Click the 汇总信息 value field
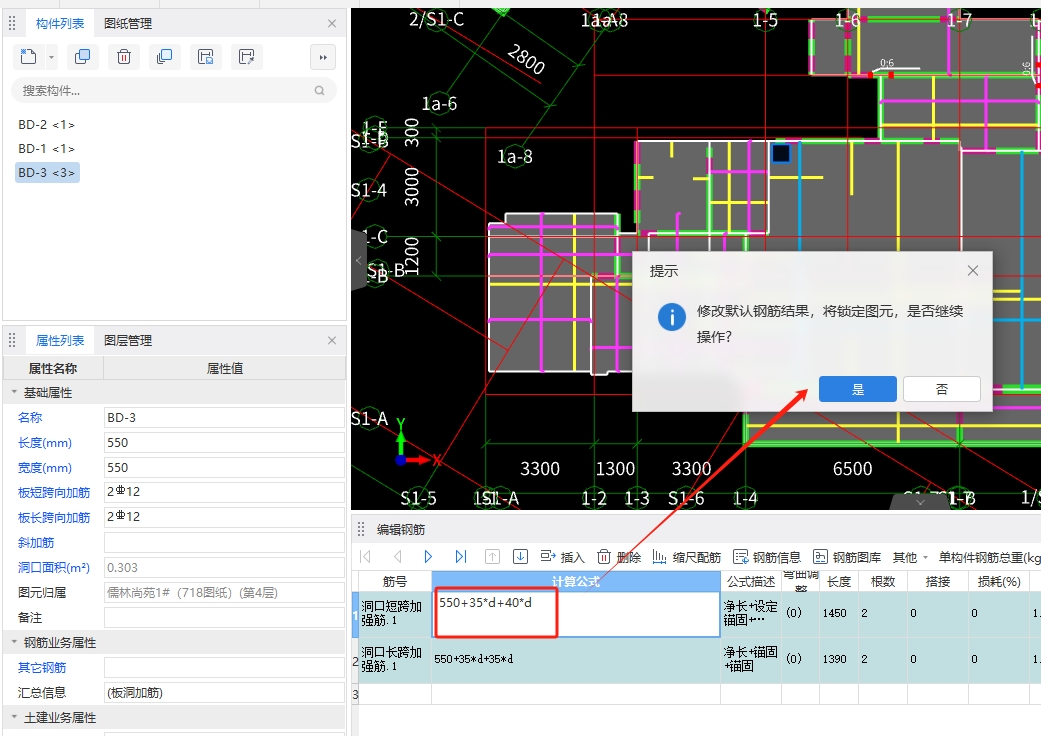This screenshot has width=1041, height=736. click(224, 692)
